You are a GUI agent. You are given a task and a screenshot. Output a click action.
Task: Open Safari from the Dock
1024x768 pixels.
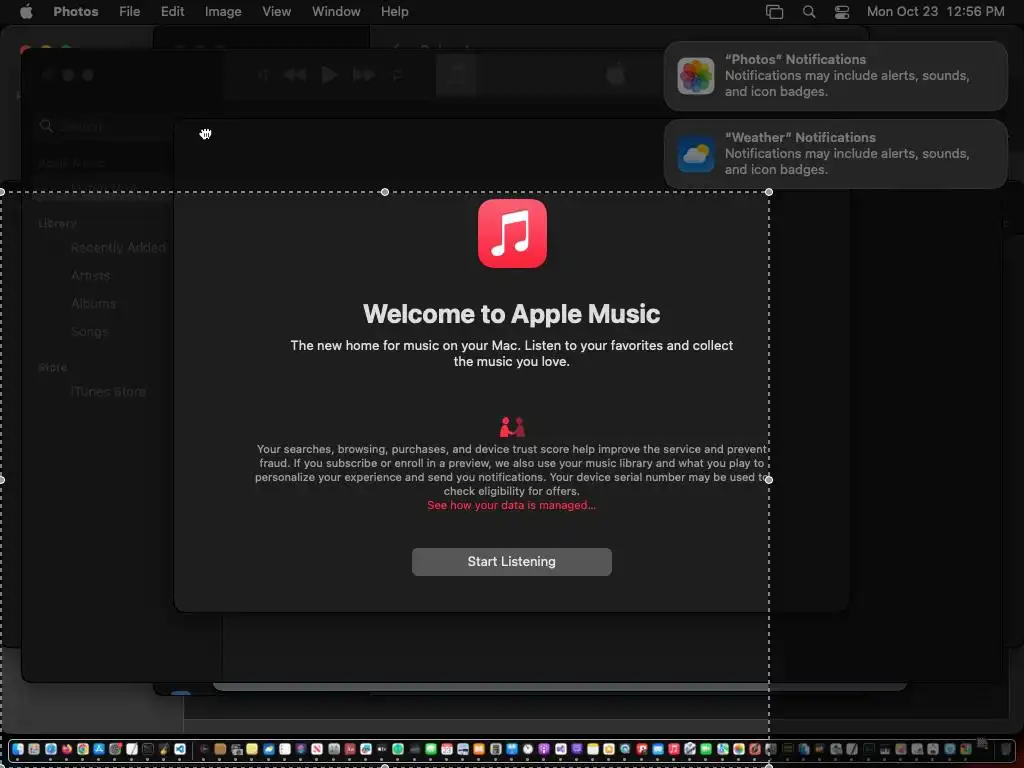coord(51,749)
